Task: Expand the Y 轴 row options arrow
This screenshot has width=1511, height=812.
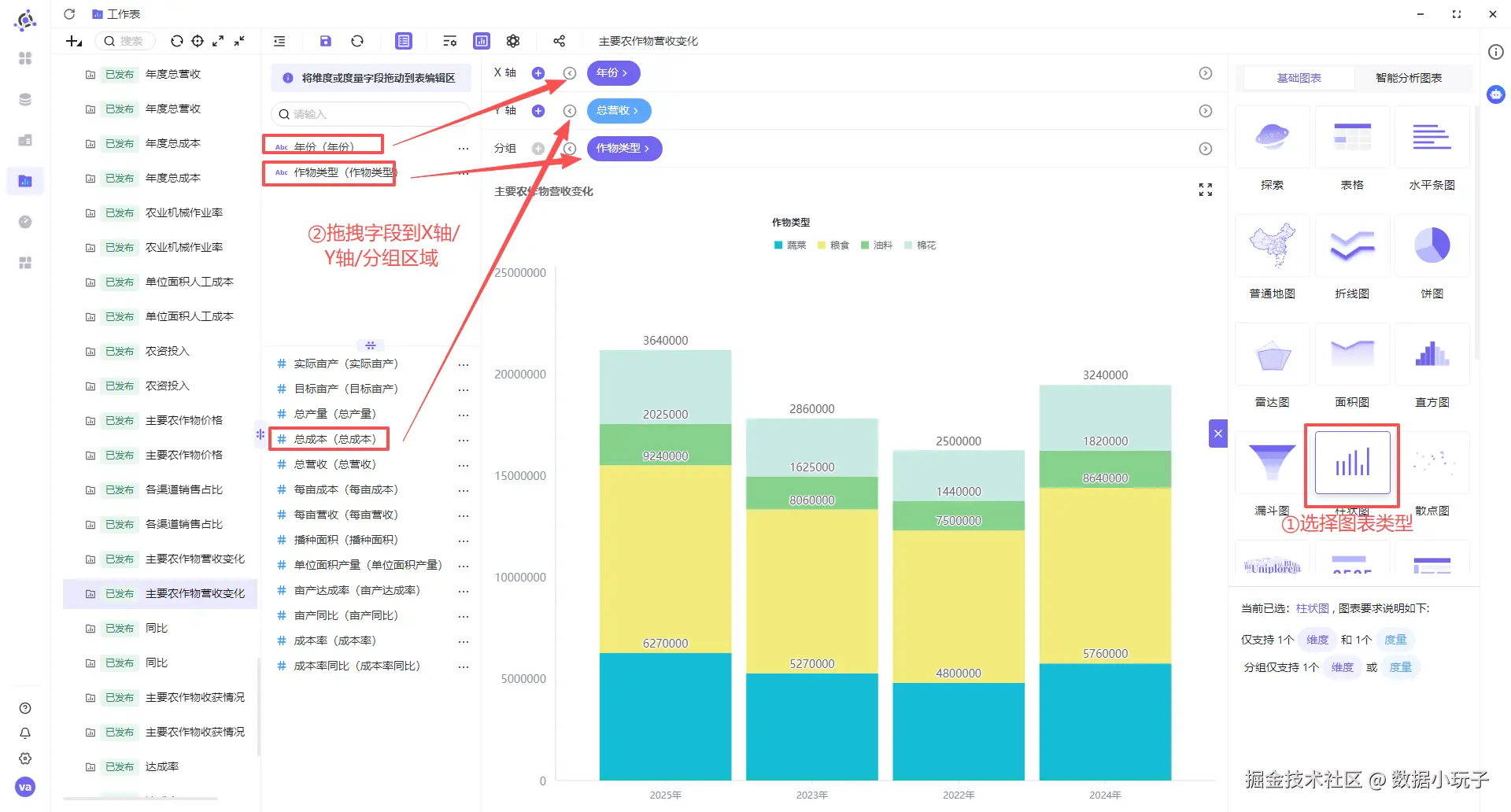Action: pyautogui.click(x=1206, y=111)
